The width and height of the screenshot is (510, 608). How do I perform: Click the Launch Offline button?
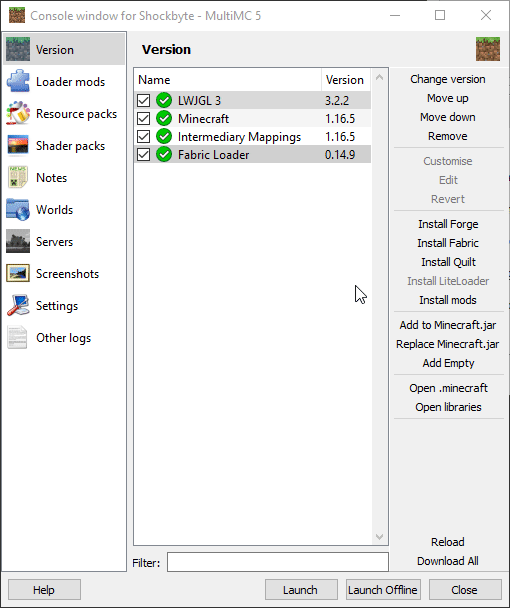pyautogui.click(x=383, y=590)
